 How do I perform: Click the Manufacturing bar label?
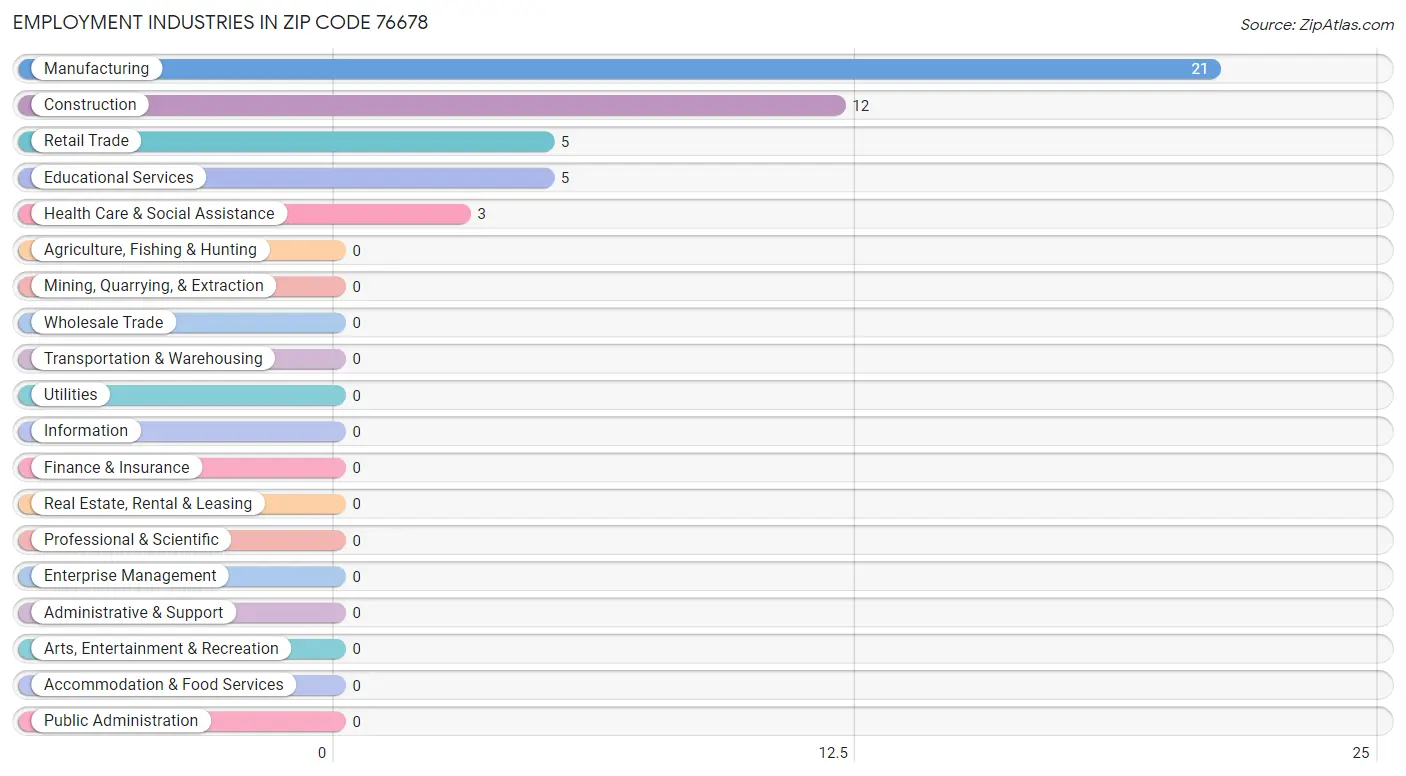[96, 68]
